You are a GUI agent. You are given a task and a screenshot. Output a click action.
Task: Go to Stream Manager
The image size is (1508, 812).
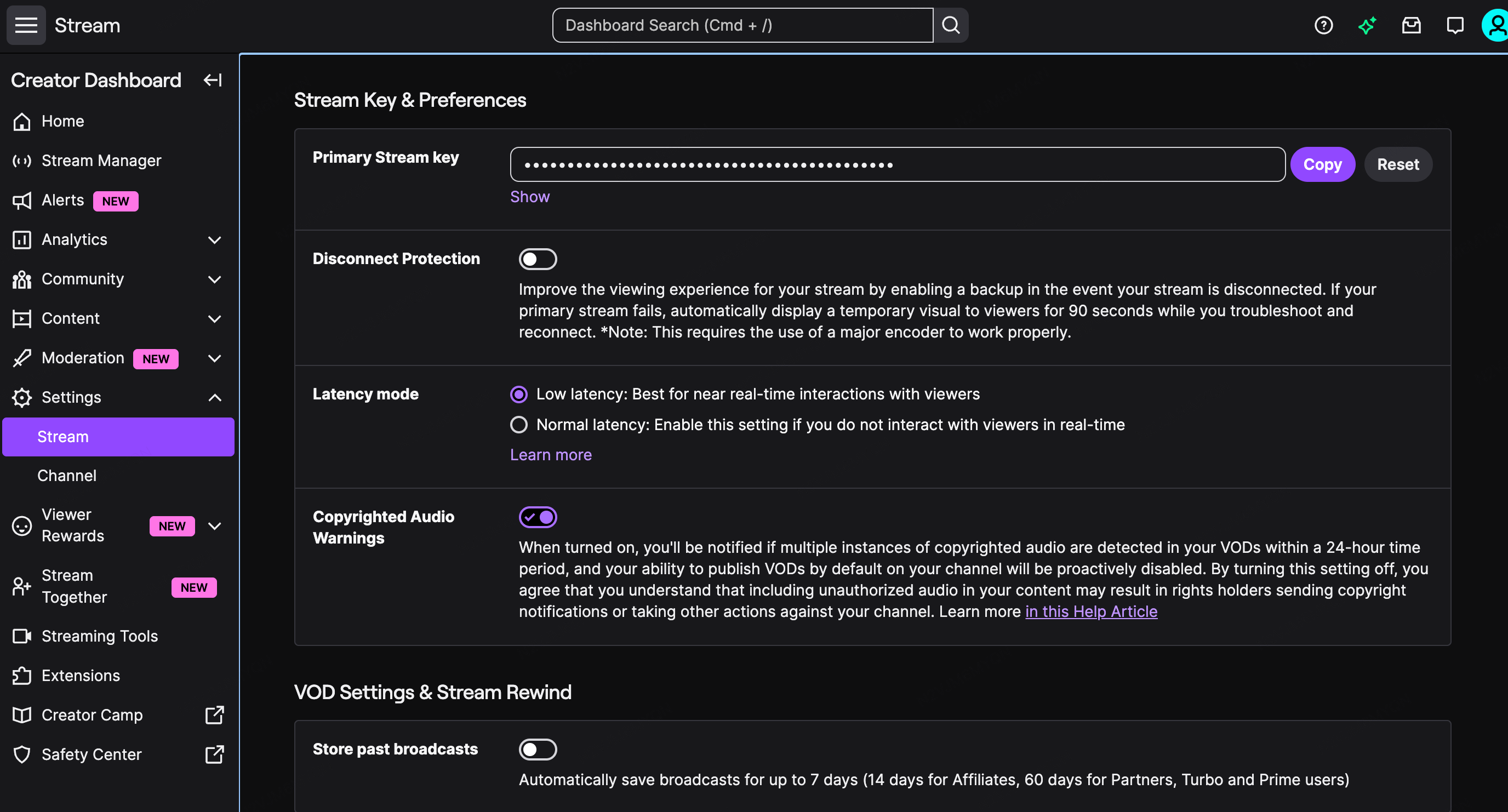click(x=101, y=161)
